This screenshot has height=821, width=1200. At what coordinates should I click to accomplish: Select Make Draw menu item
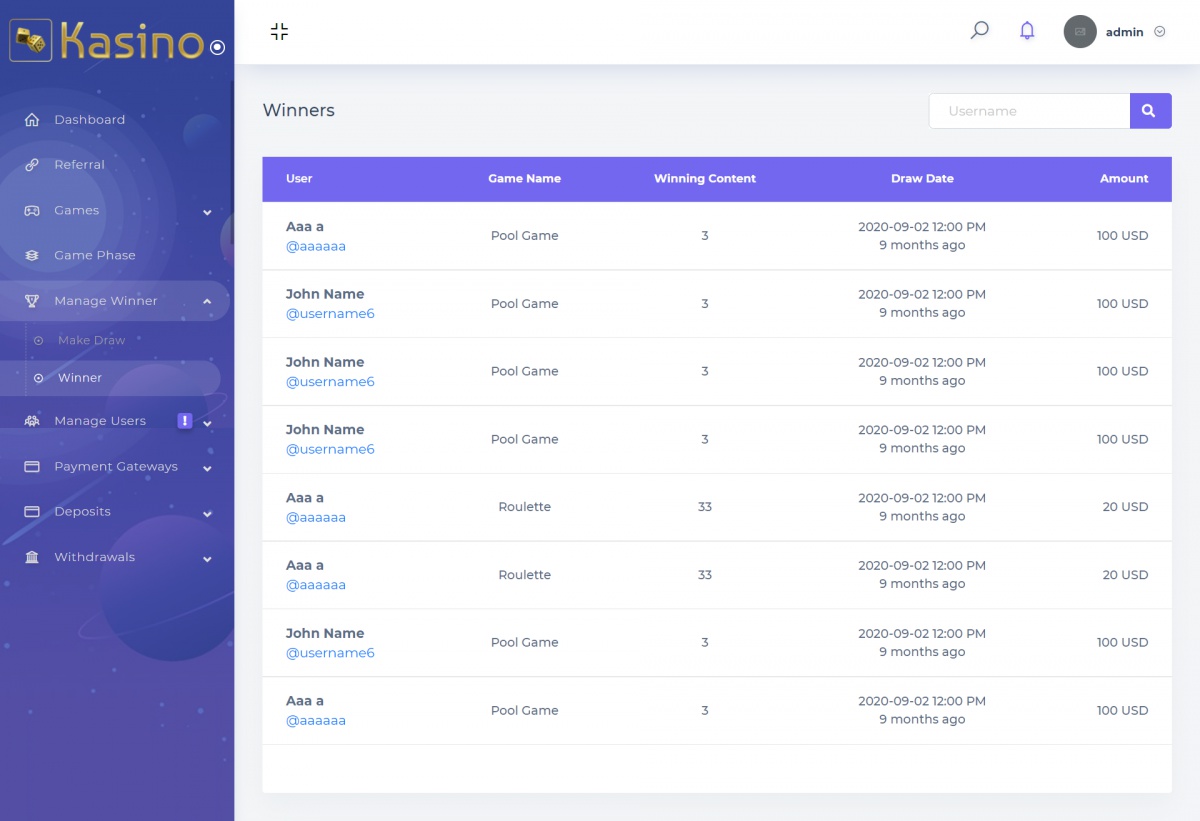click(x=91, y=341)
